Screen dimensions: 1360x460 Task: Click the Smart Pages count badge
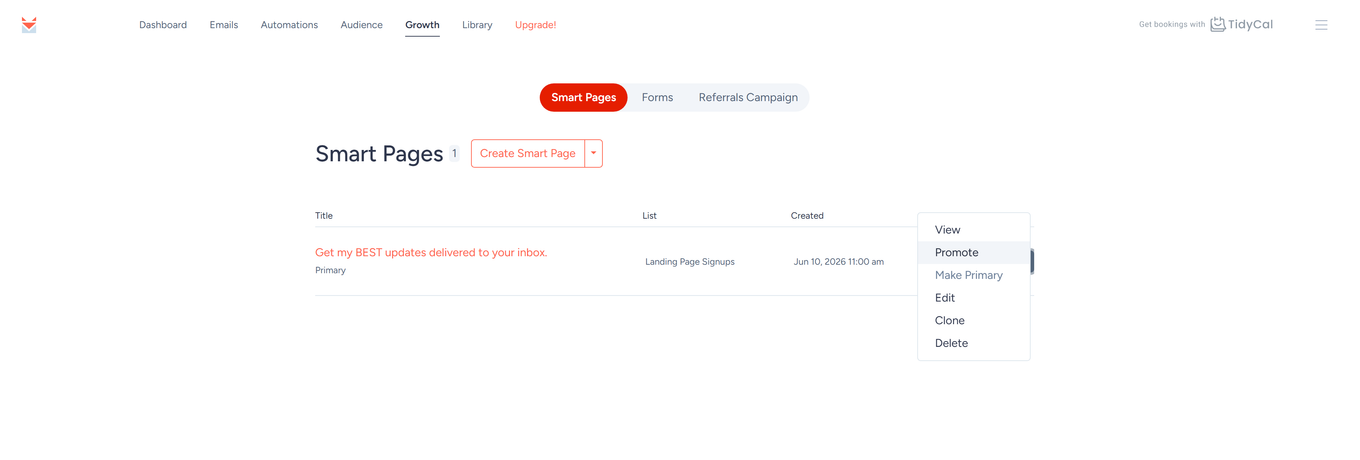click(x=454, y=153)
